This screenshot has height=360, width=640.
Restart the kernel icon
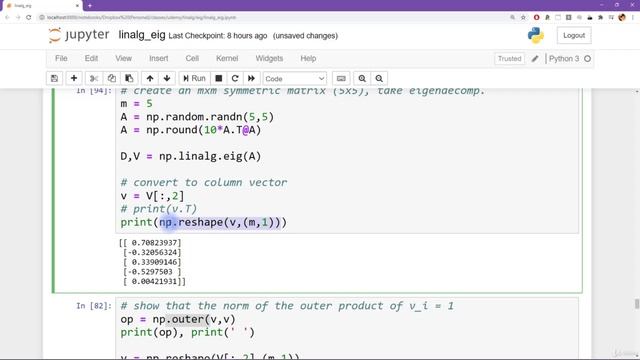click(x=235, y=78)
